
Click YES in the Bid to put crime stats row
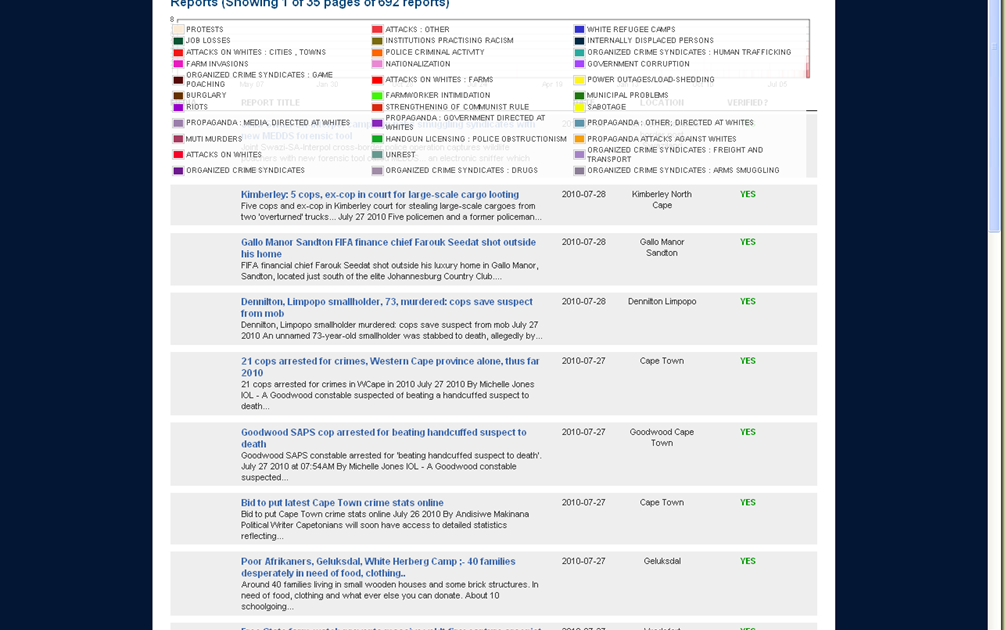point(747,502)
